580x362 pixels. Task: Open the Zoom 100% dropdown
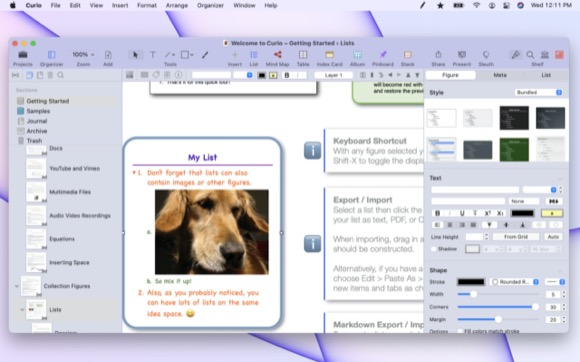[83, 55]
